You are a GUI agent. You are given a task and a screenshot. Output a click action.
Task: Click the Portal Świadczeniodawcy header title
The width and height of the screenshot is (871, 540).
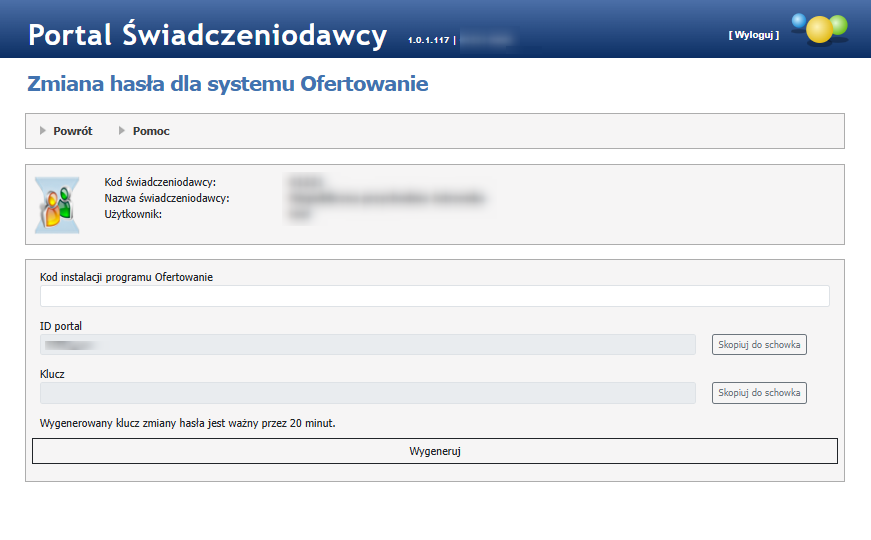tap(207, 35)
